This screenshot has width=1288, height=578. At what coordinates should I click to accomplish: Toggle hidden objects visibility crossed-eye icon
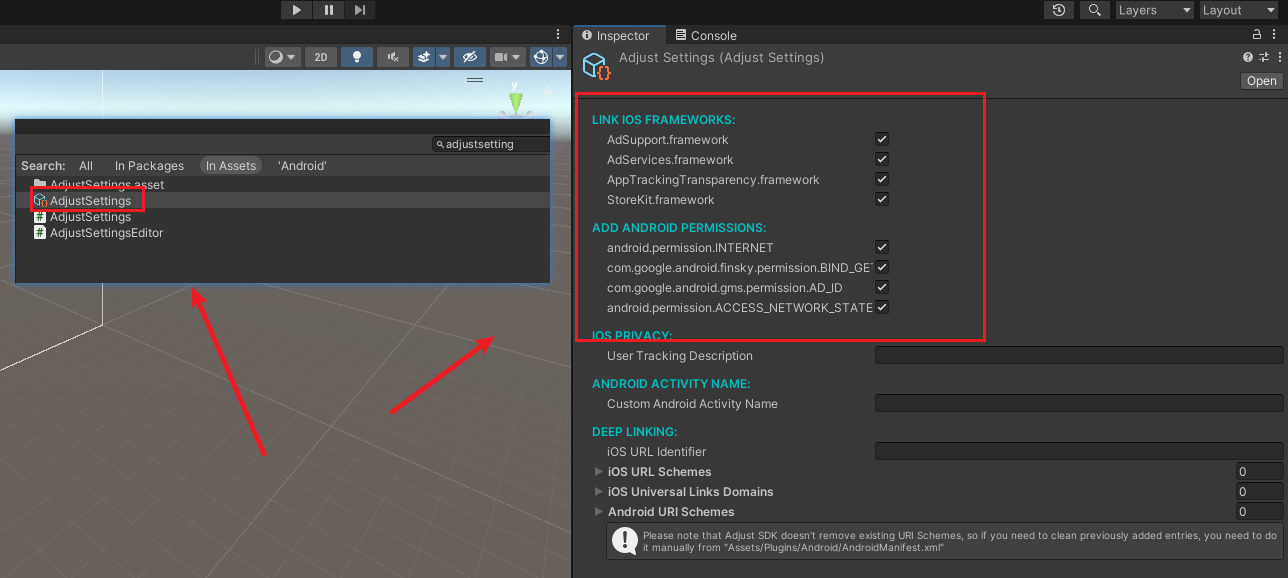(470, 57)
